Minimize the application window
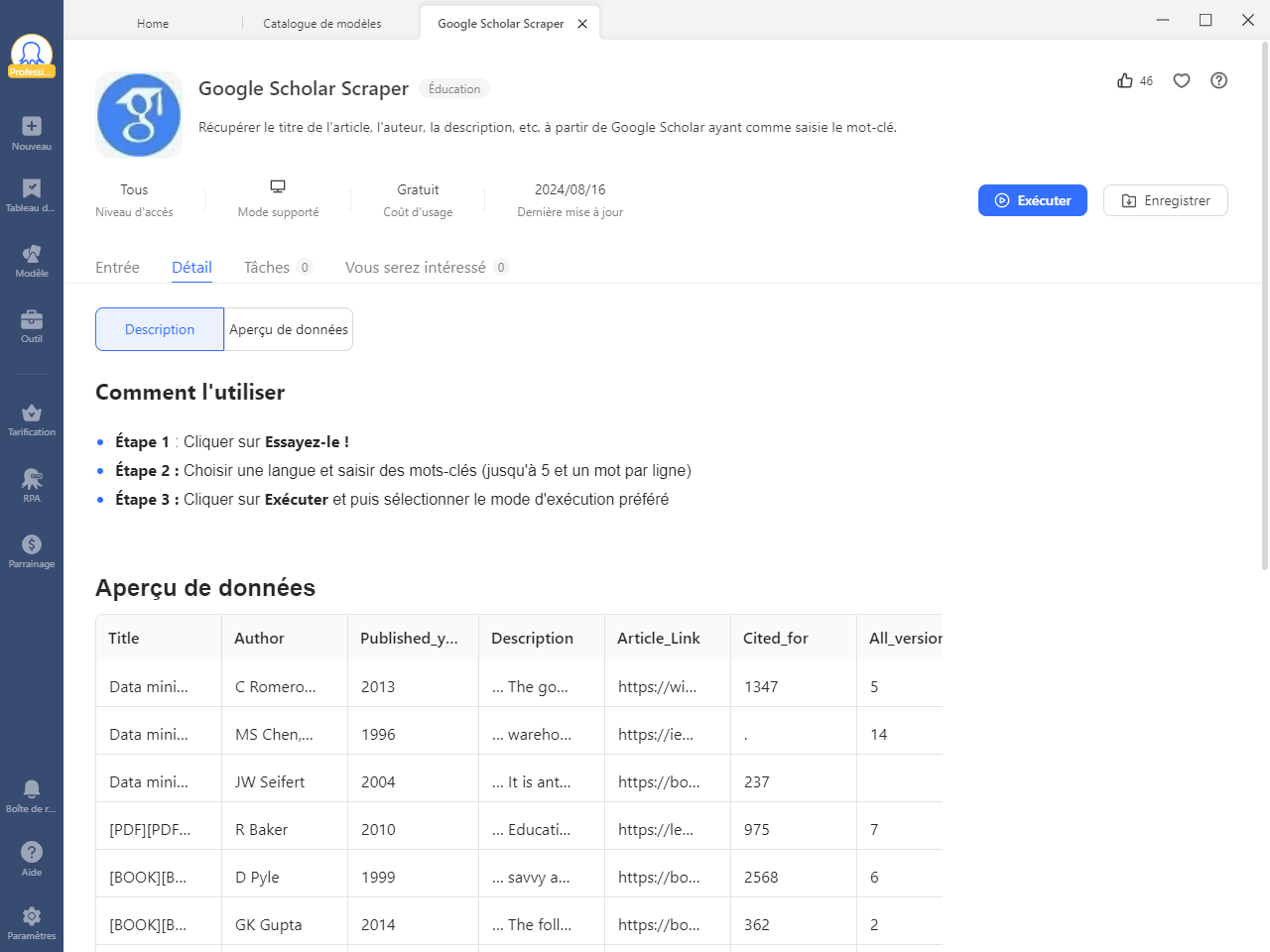This screenshot has width=1270, height=952. 1163,20
